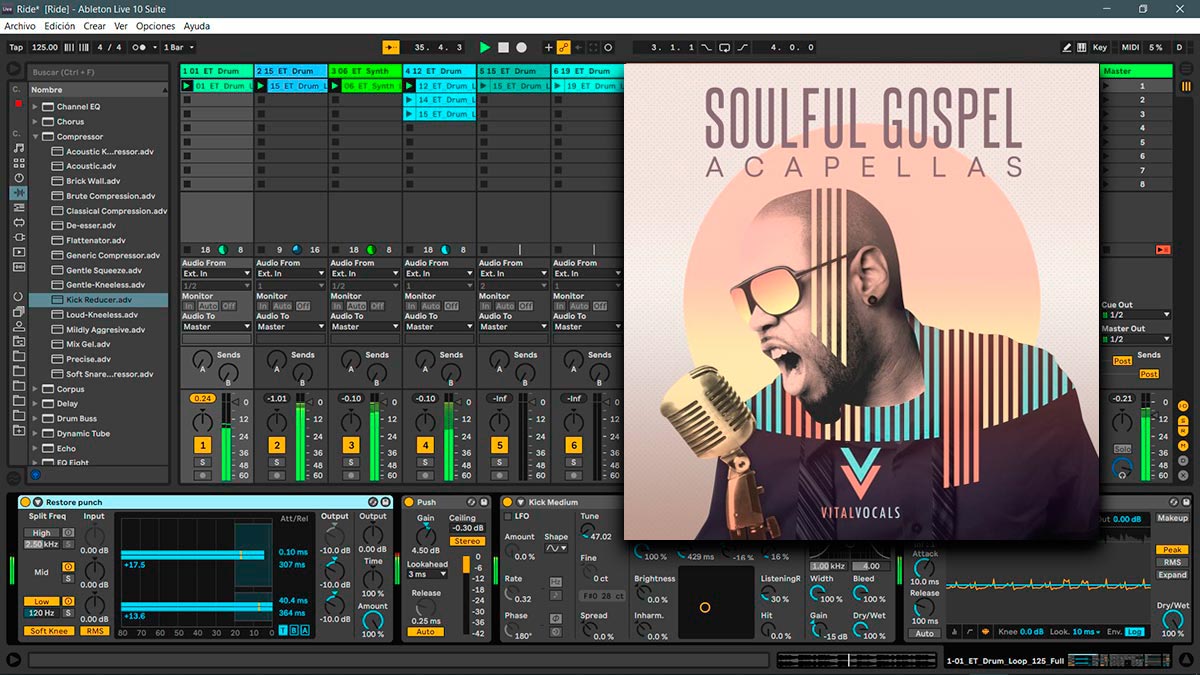Open the Sounds category icon in browser sidebar
Screen dimensions: 1200x675
[x=18, y=148]
